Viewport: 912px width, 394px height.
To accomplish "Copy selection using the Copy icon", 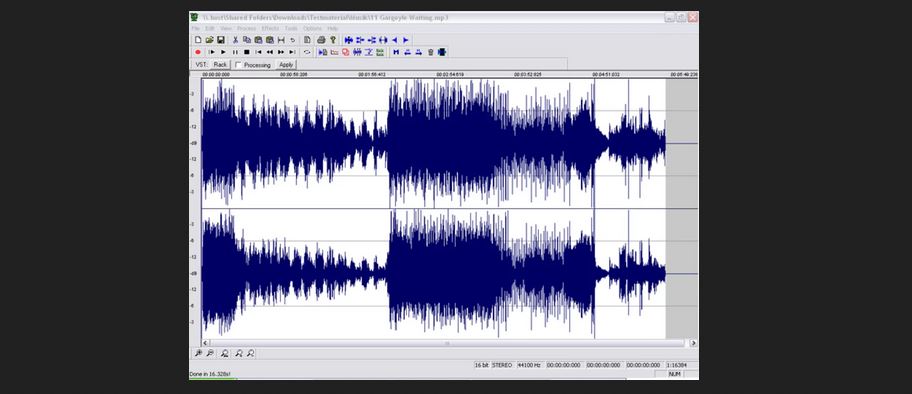I will coord(247,40).
